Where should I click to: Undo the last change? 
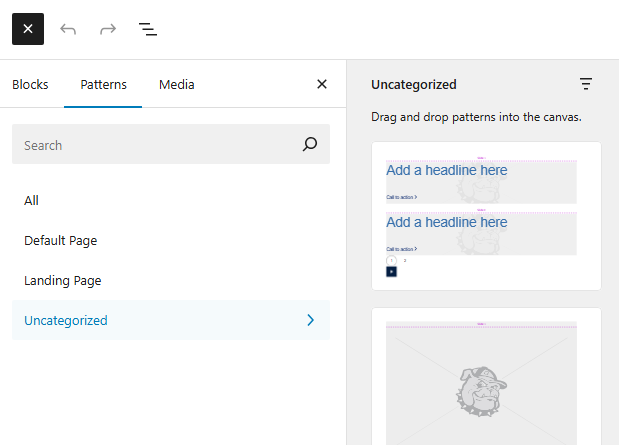click(x=68, y=29)
